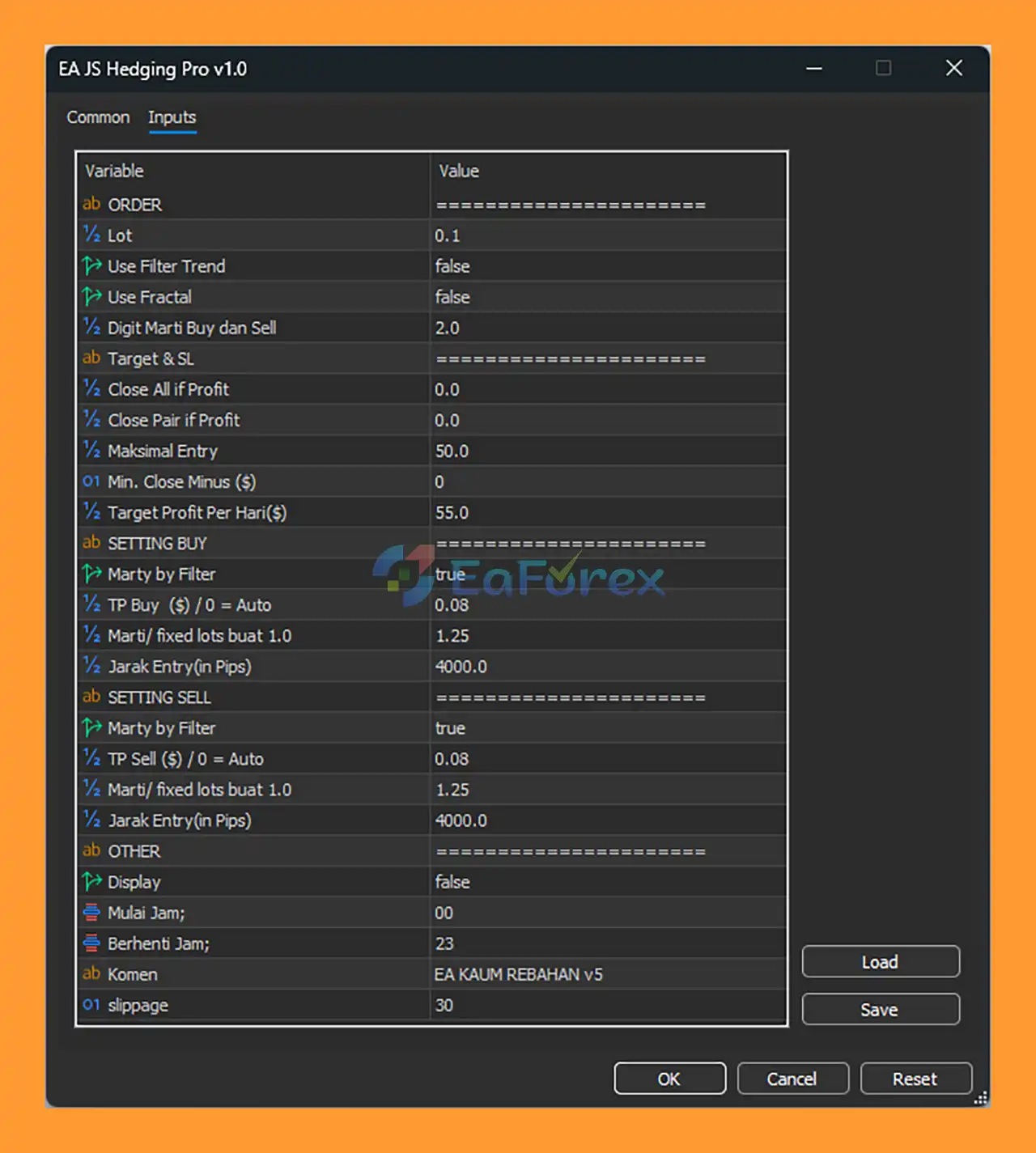
Task: Click the stack icon beside Mulai Jam
Action: coord(91,913)
